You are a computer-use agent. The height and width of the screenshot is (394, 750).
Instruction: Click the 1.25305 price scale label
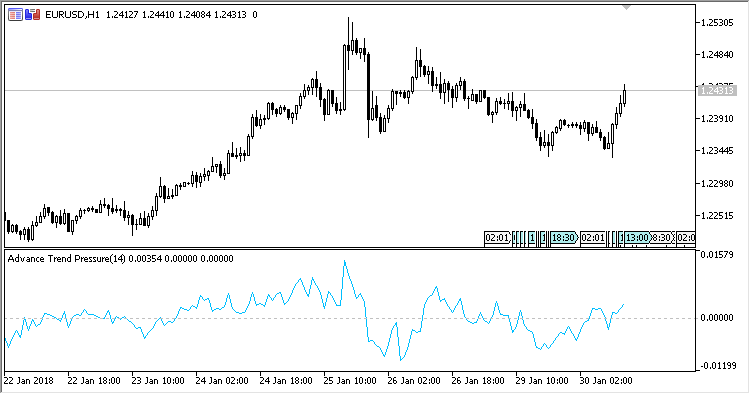pyautogui.click(x=717, y=22)
